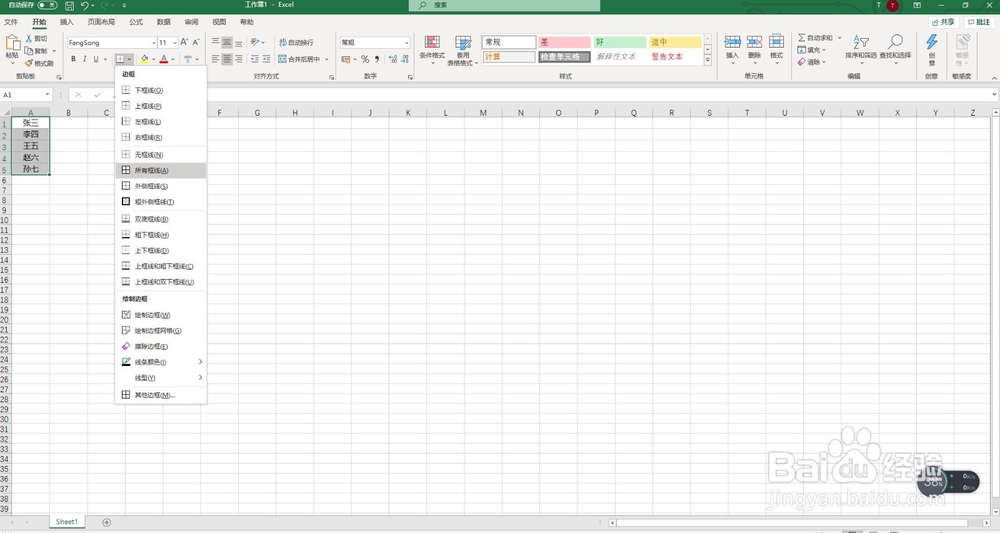The width and height of the screenshot is (1000, 533).
Task: Open the font size 11 dropdown
Action: coord(175,43)
